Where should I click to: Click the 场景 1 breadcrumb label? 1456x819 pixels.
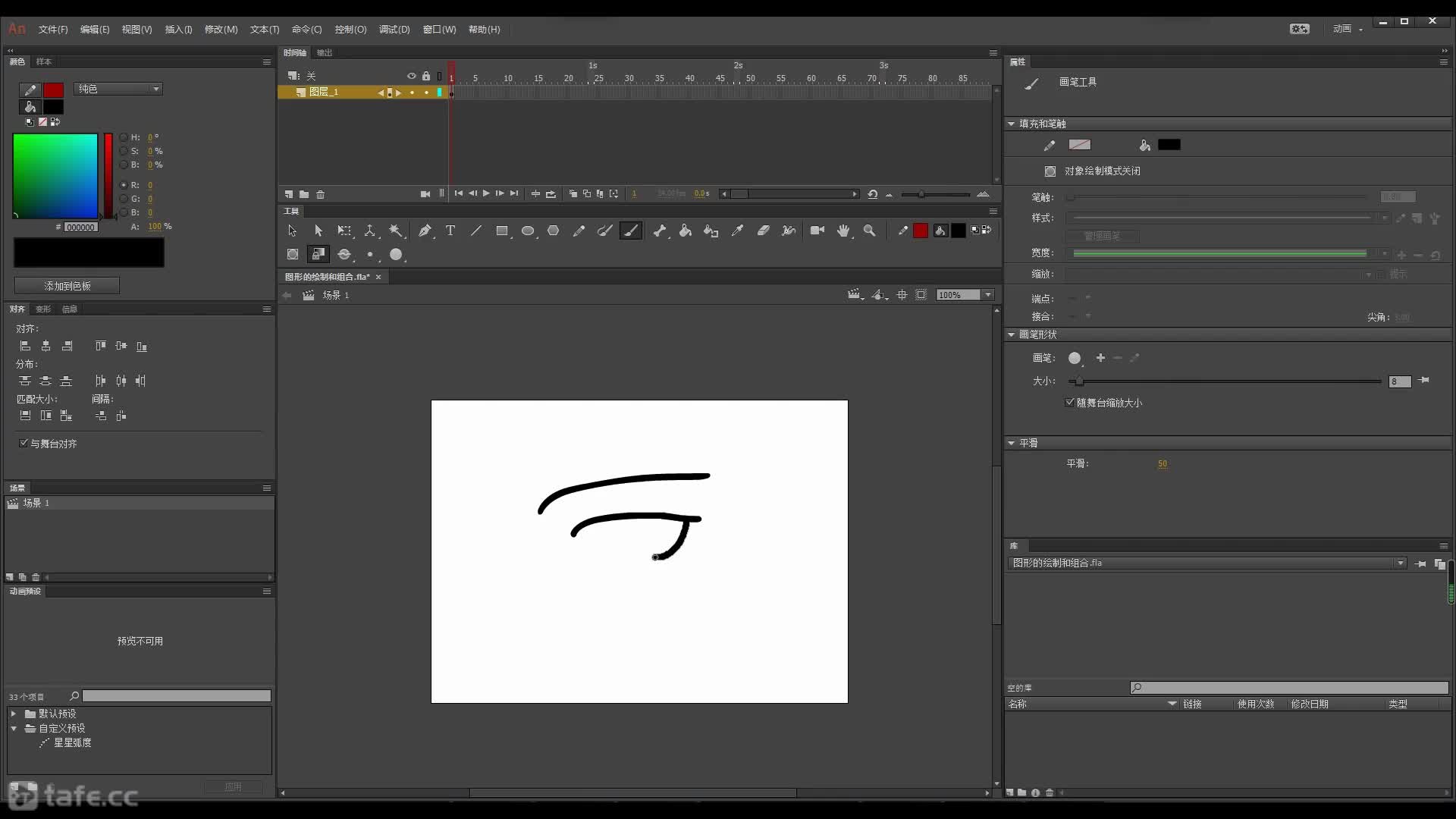(336, 295)
